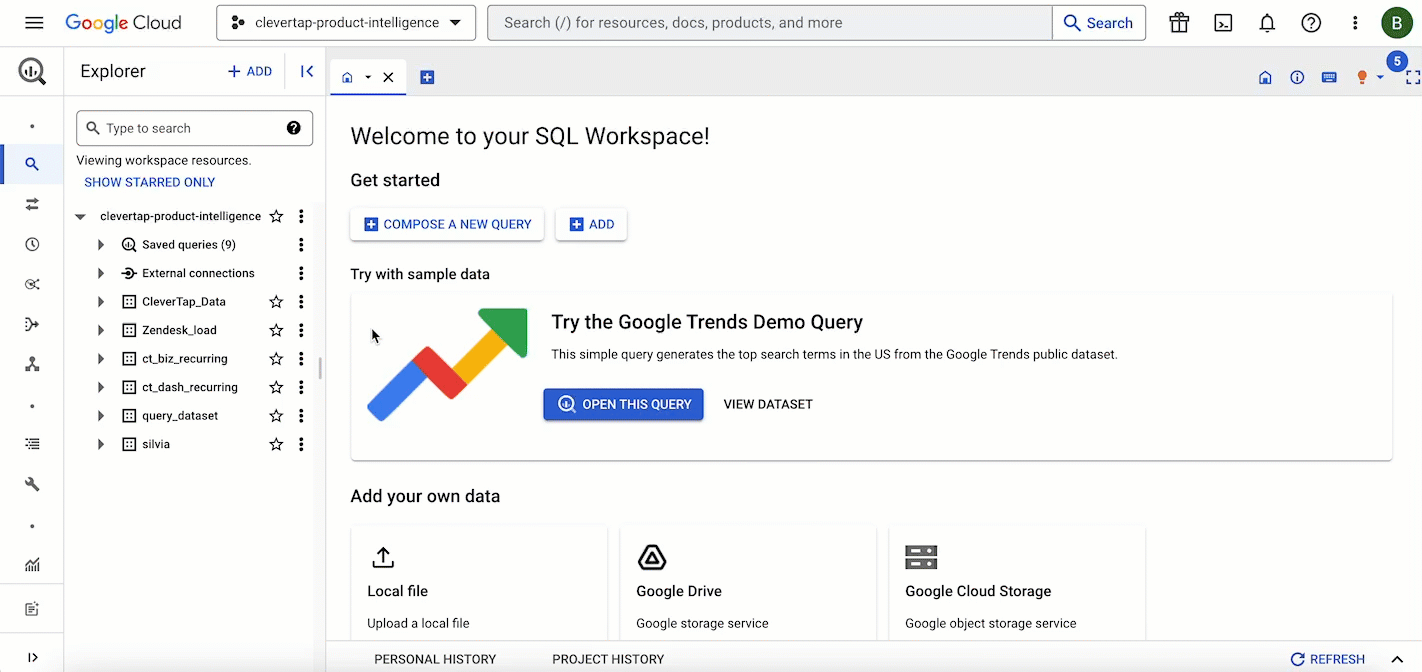Image resolution: width=1422 pixels, height=672 pixels.
Task: Expand the CleverTap_Data dataset
Action: (100, 301)
